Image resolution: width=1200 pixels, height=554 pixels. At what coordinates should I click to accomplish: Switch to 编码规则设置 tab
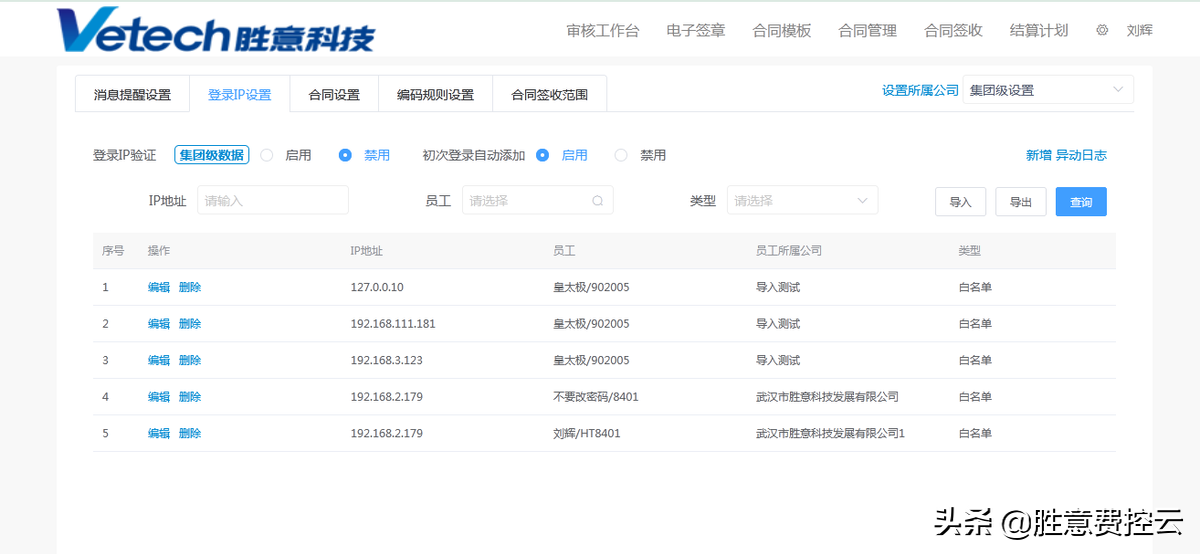click(435, 95)
